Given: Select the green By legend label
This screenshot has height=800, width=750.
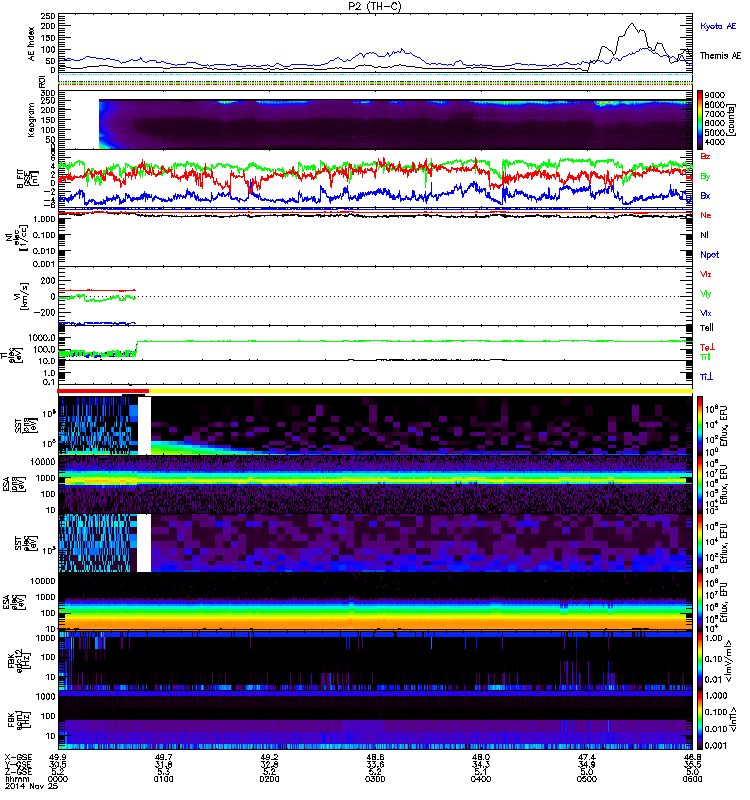Looking at the screenshot, I should (705, 177).
